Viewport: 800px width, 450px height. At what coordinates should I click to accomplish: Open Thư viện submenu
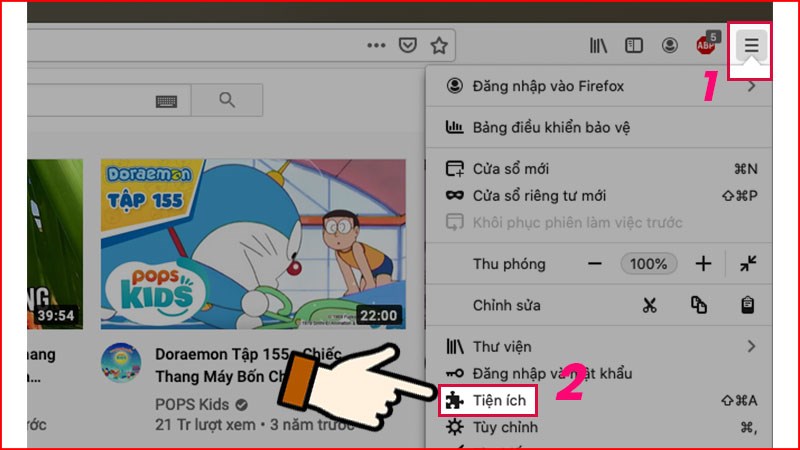(x=598, y=346)
